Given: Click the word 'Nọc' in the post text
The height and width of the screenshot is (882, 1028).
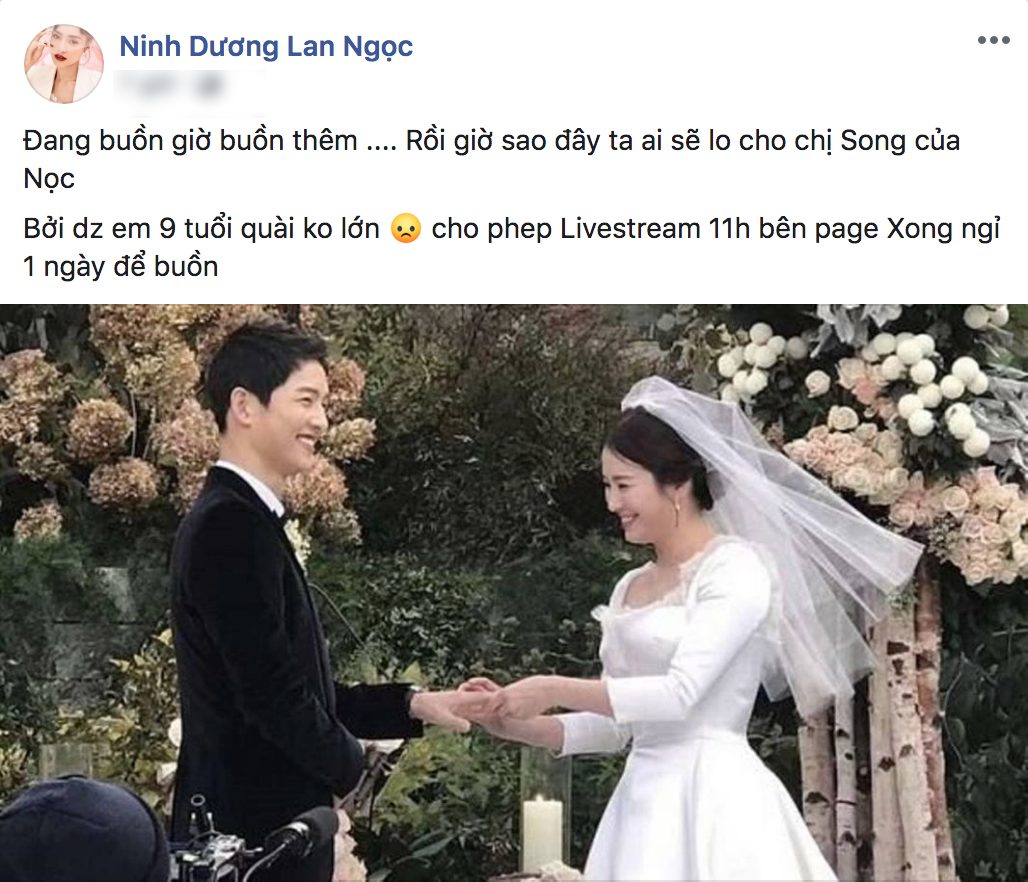Looking at the screenshot, I should pos(49,178).
